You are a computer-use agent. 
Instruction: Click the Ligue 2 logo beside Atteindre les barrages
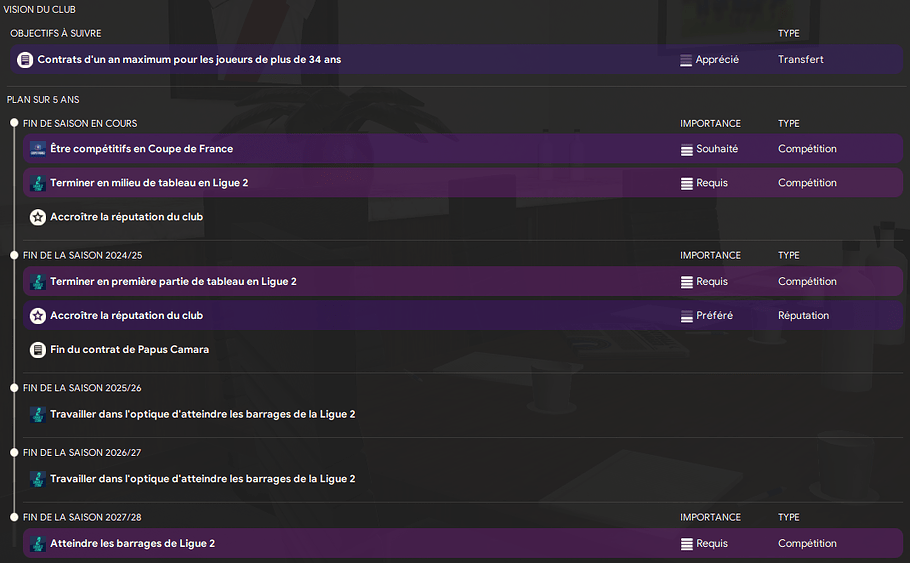click(x=38, y=544)
